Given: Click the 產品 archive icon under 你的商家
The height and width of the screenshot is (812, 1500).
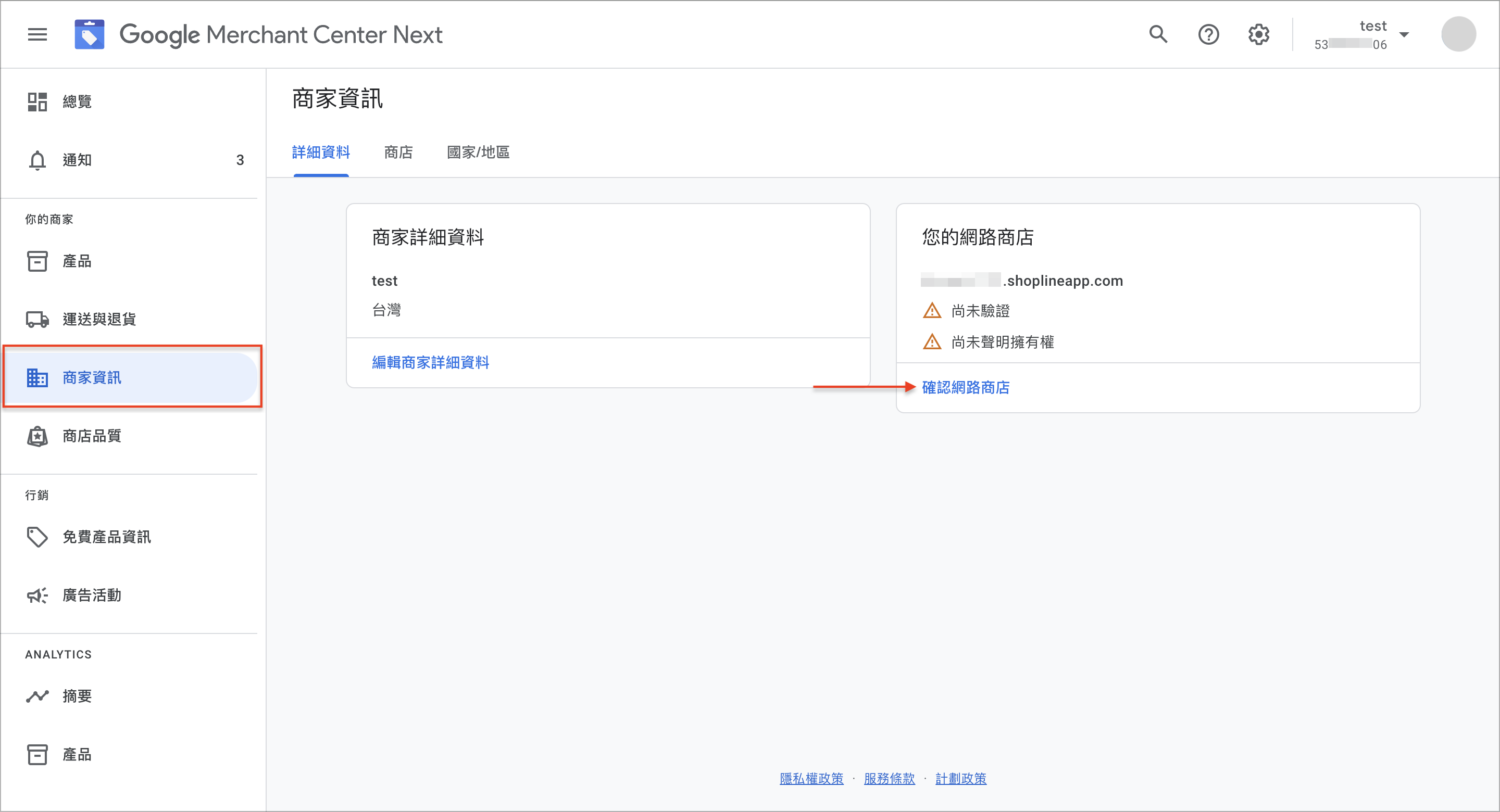Looking at the screenshot, I should [37, 261].
